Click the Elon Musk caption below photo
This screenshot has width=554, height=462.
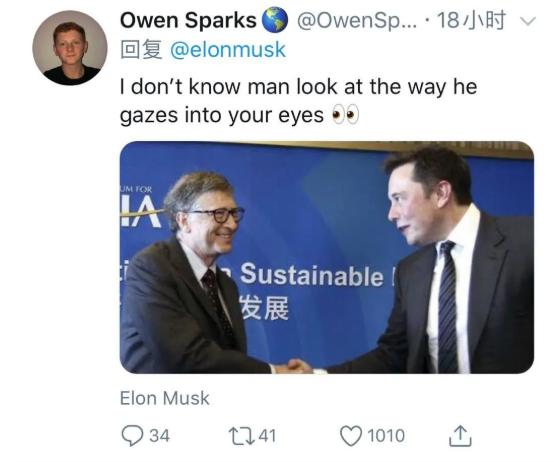point(165,398)
